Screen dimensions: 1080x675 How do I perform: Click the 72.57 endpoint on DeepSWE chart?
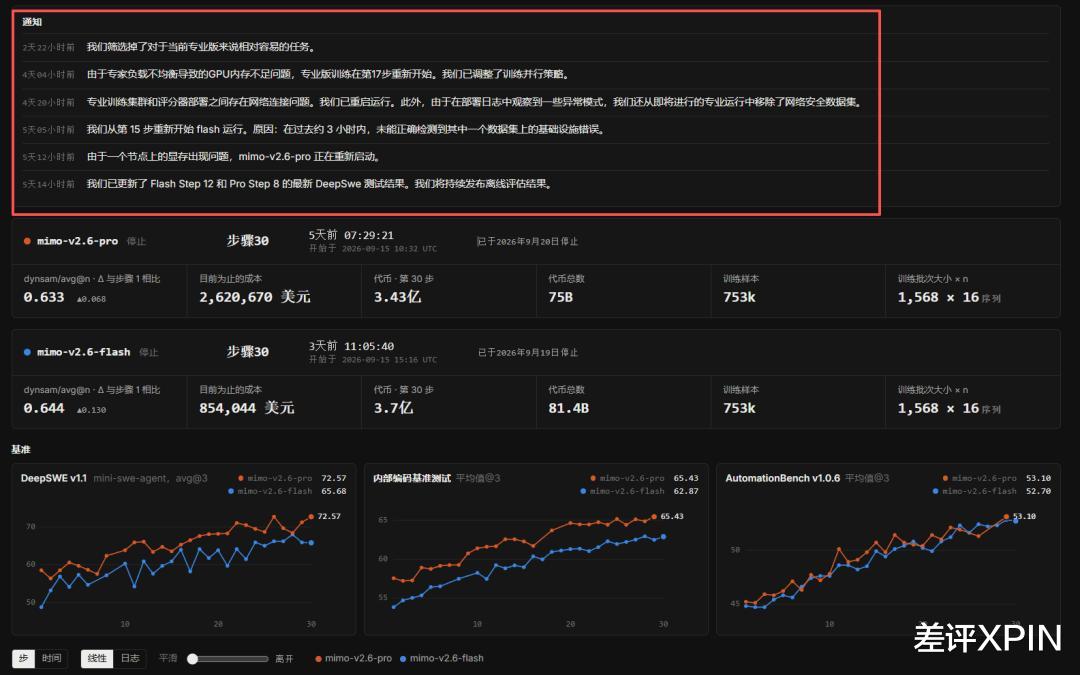click(311, 516)
